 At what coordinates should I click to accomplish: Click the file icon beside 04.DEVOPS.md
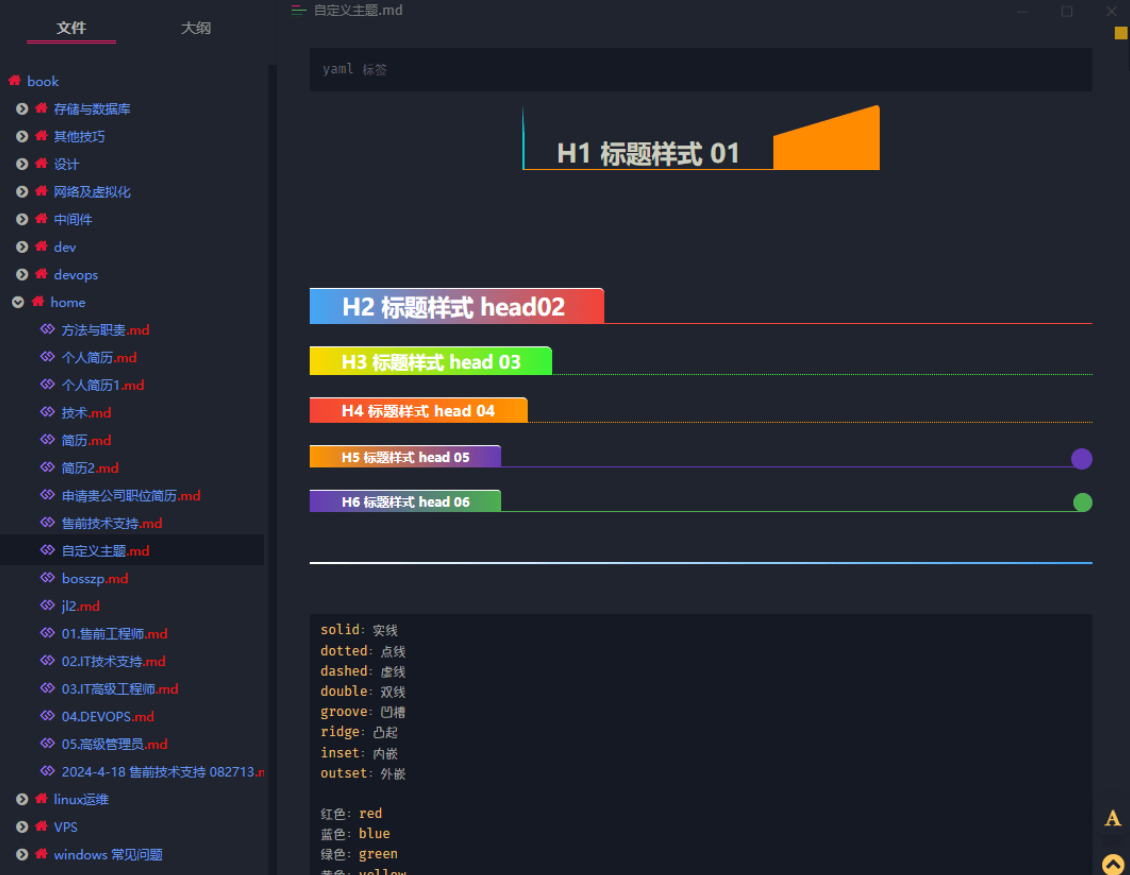point(48,716)
